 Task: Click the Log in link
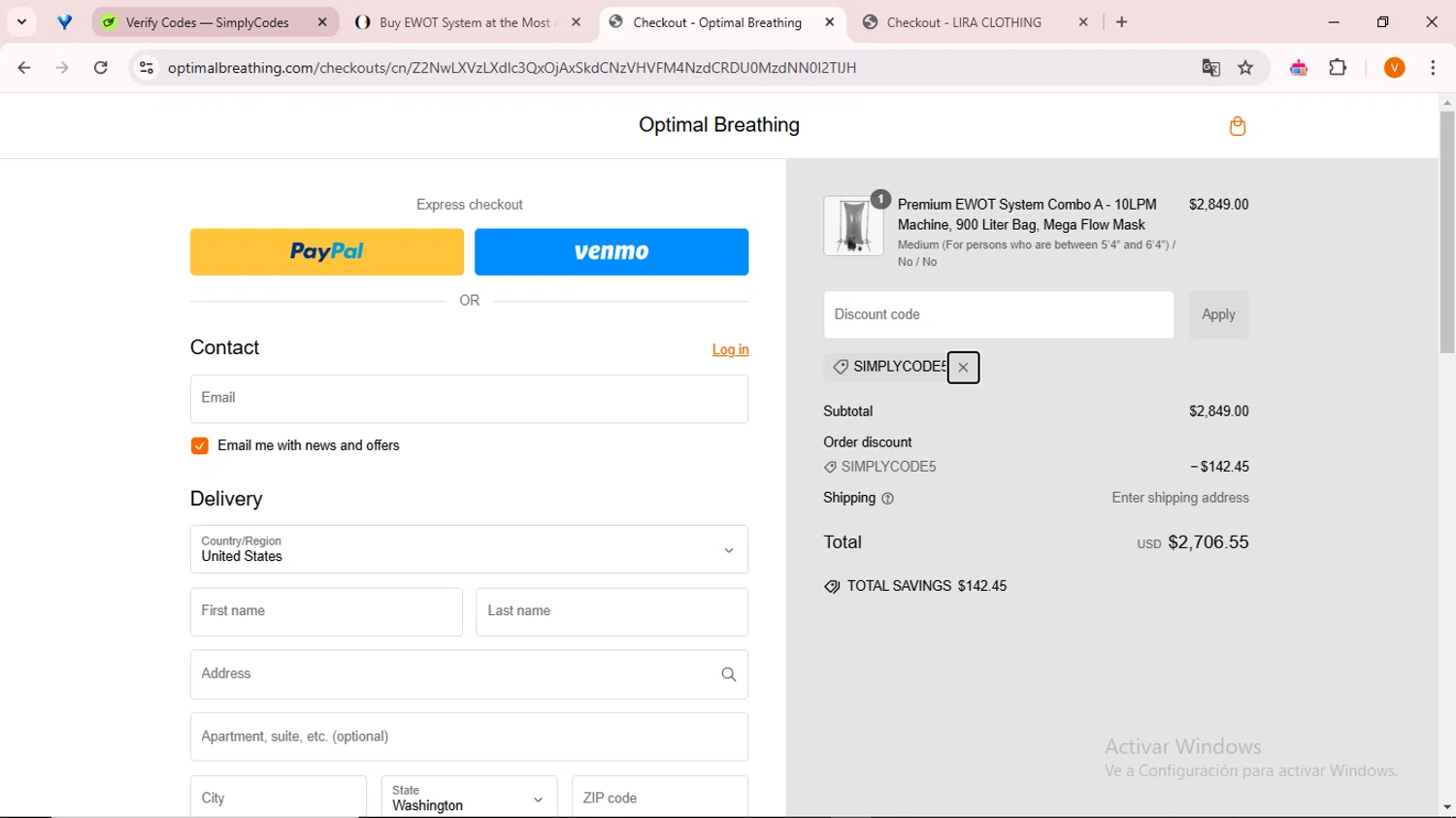pyautogui.click(x=730, y=349)
